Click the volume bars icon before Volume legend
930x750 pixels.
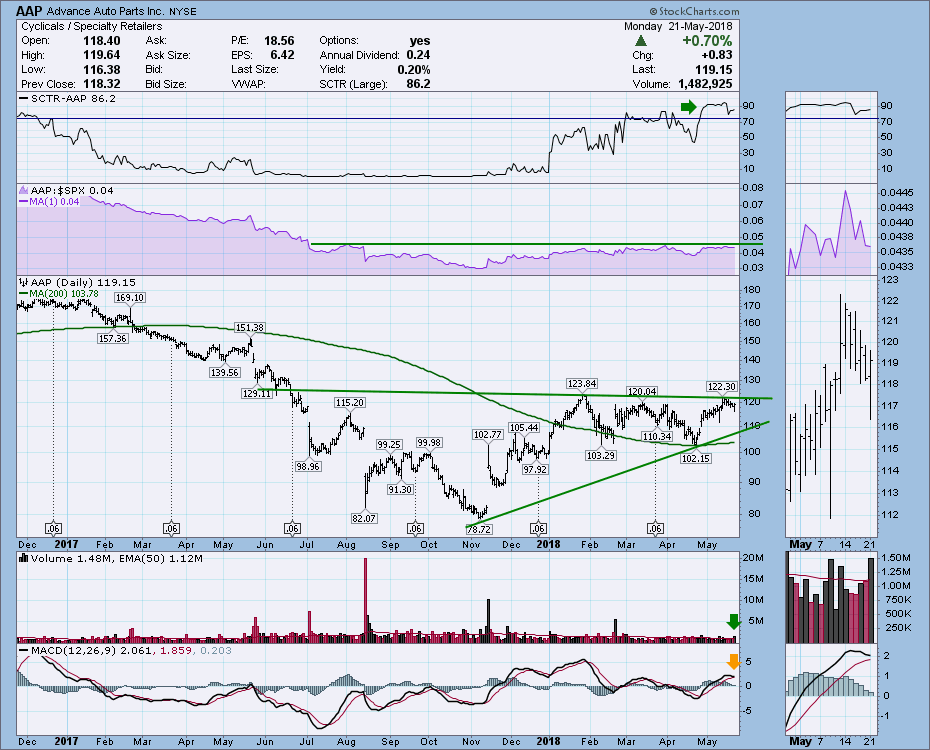click(x=24, y=558)
